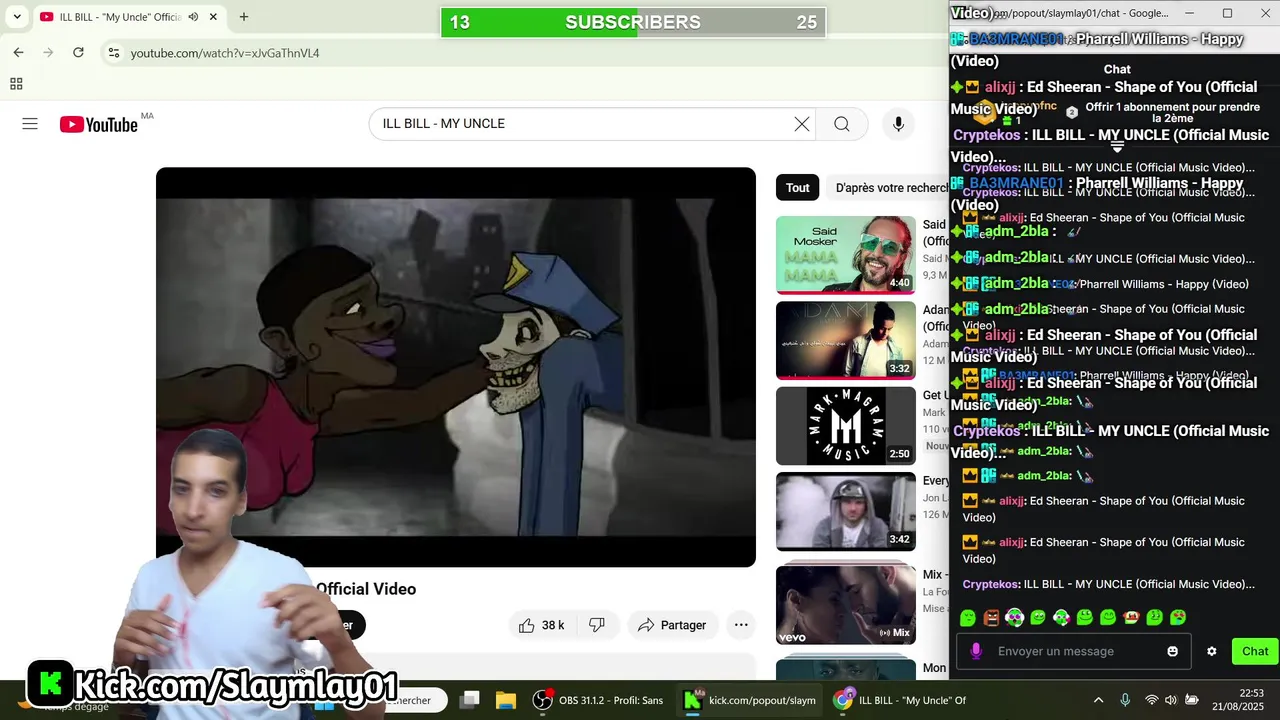Switch to ILL BILL Chrome taskbar button
Screen dimensions: 1280x720
click(900, 700)
